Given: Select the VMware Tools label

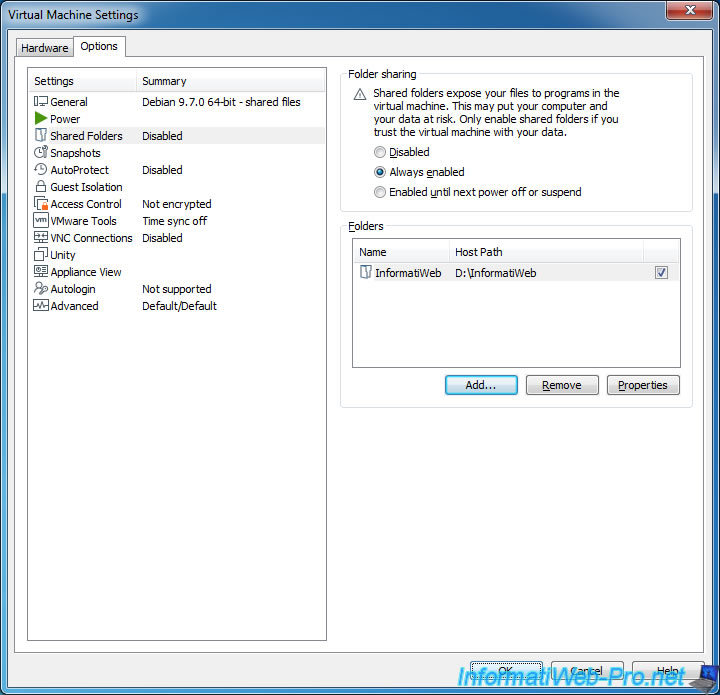Looking at the screenshot, I should (83, 221).
